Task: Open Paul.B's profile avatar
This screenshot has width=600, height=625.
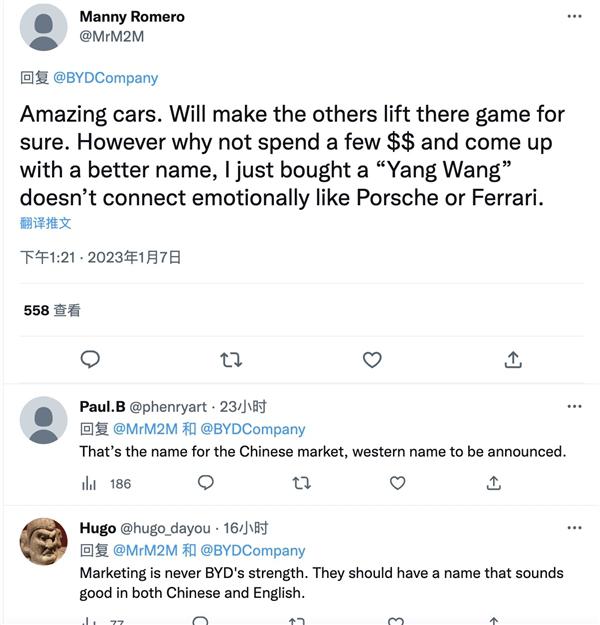Action: [x=43, y=420]
